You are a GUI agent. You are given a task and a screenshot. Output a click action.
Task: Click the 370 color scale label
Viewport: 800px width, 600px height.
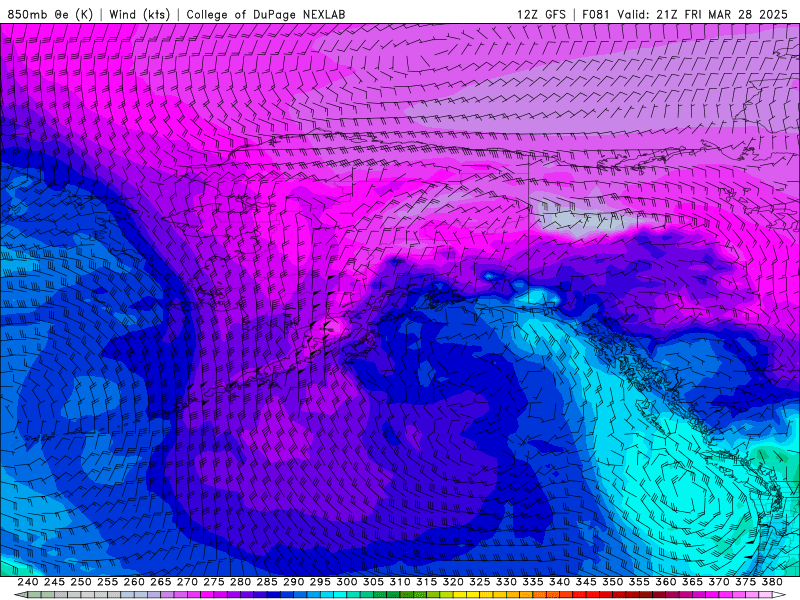coord(719,582)
